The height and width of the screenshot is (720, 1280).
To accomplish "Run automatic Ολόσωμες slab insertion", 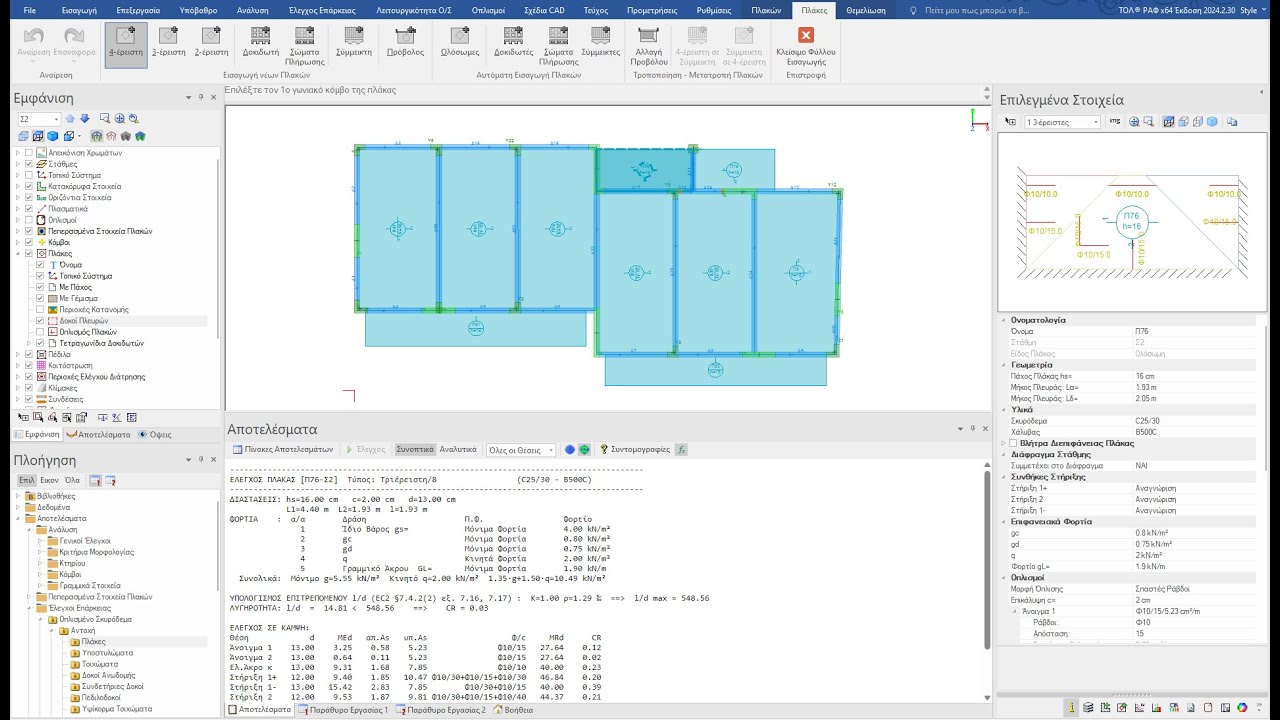I will [x=460, y=44].
